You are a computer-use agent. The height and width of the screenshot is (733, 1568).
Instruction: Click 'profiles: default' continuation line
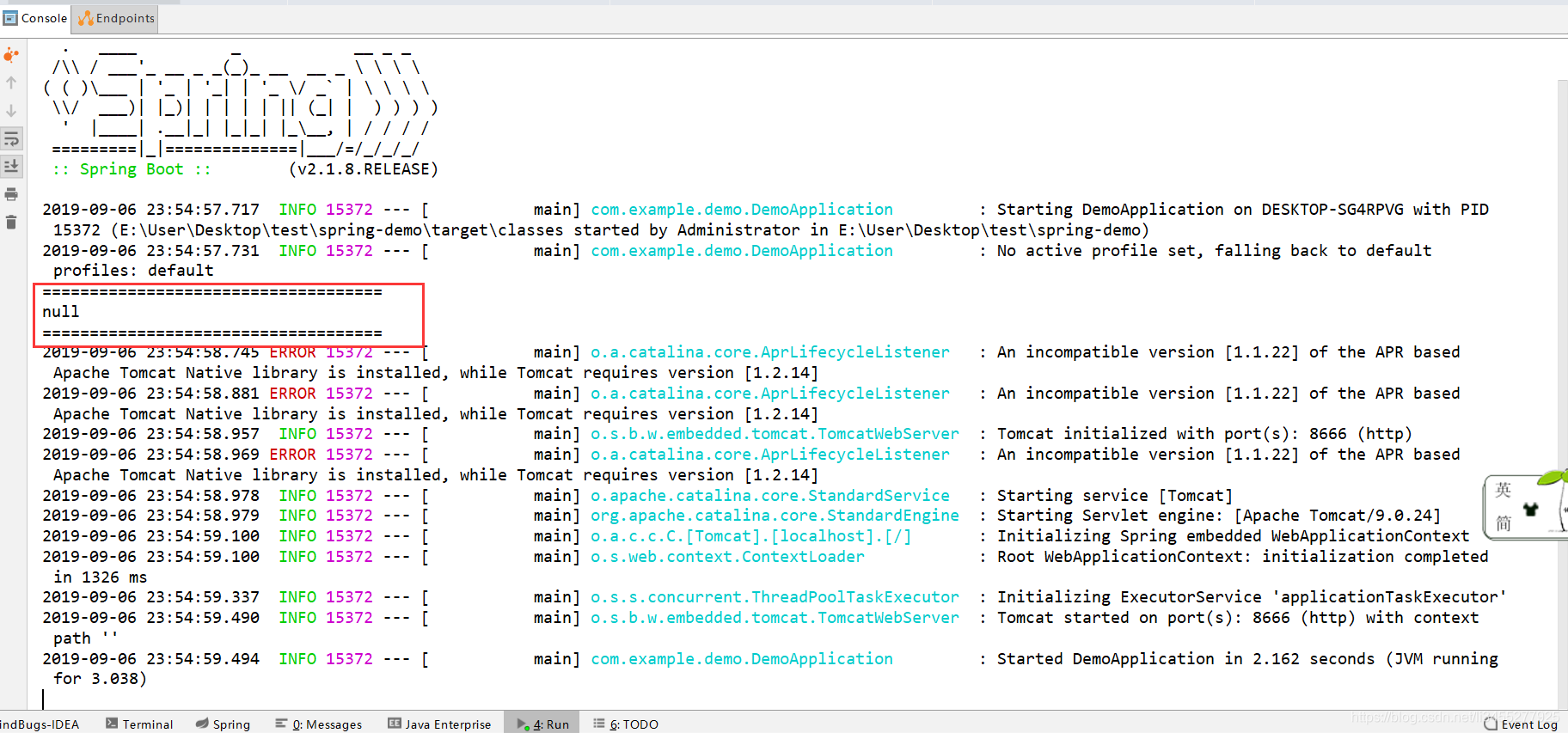[133, 271]
